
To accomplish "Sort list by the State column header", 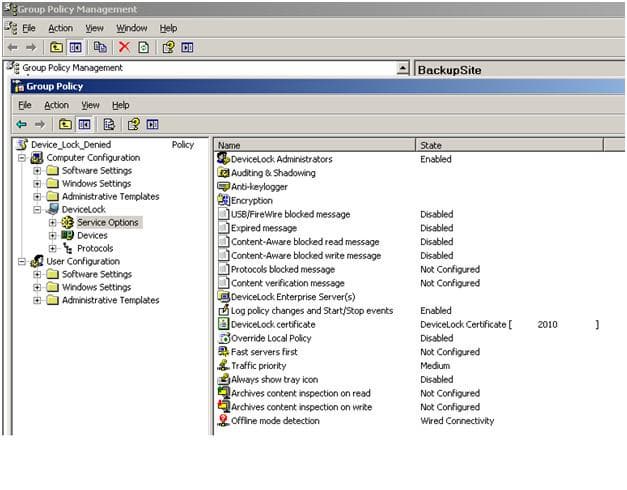I will (509, 145).
